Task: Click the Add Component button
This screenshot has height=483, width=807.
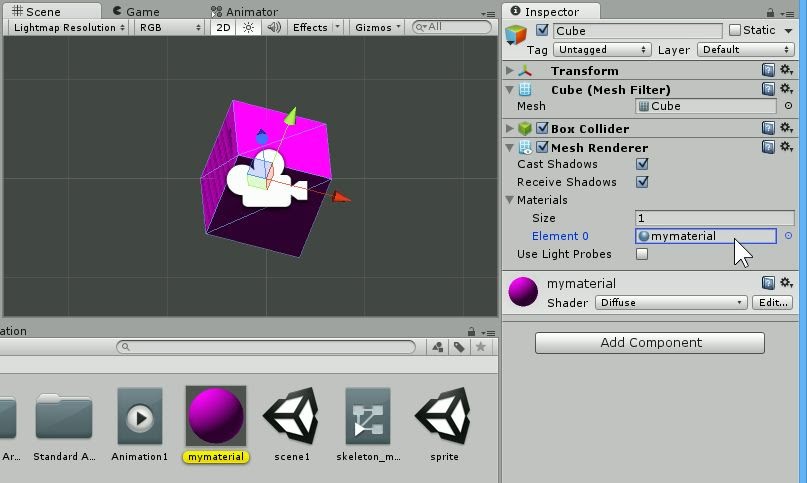Action: point(650,343)
